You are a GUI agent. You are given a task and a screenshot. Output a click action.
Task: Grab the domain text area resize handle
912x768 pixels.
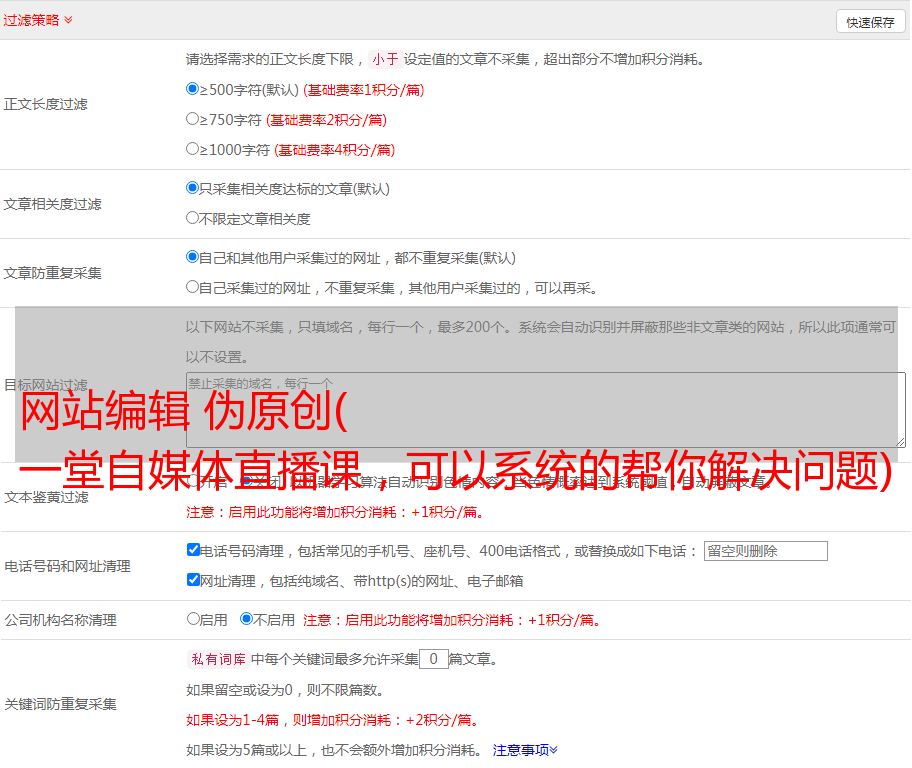pos(900,442)
